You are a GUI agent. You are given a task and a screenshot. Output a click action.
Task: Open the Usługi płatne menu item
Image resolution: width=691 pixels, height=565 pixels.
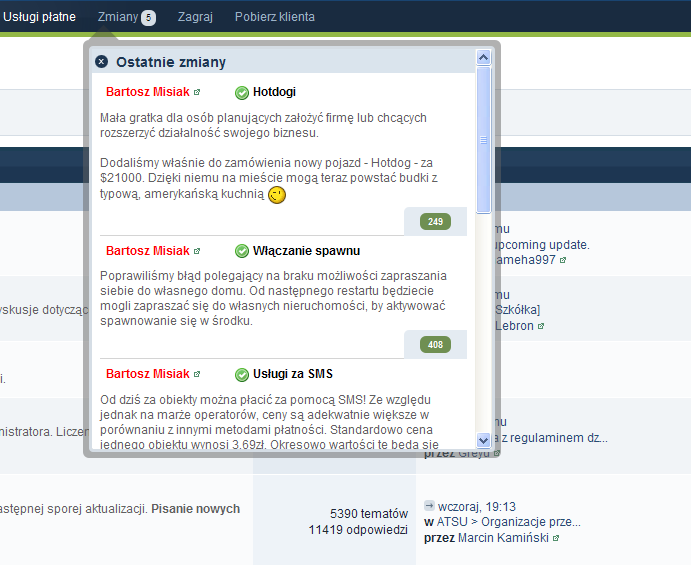point(39,17)
